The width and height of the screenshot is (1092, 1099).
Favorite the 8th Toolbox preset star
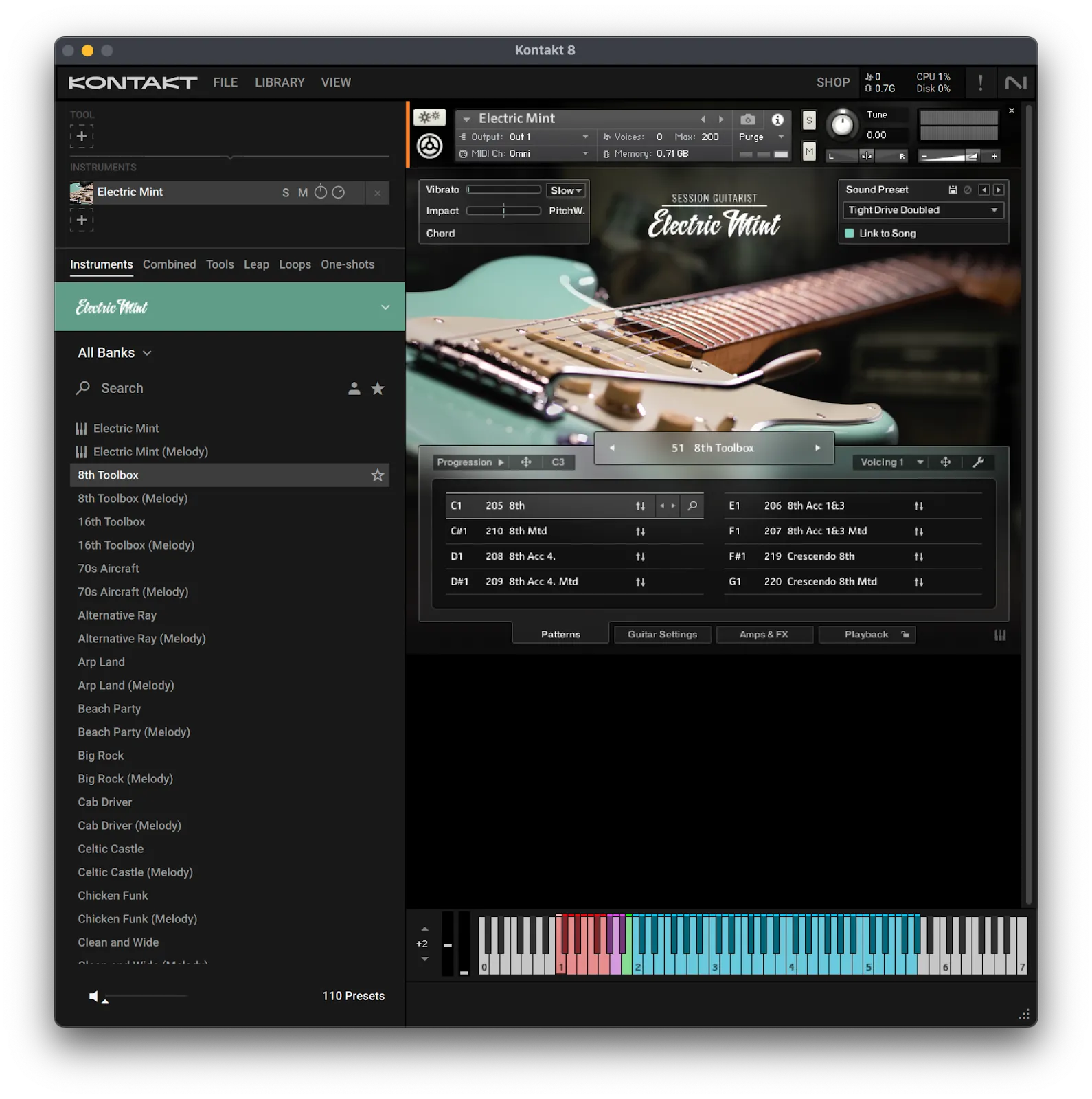(378, 475)
